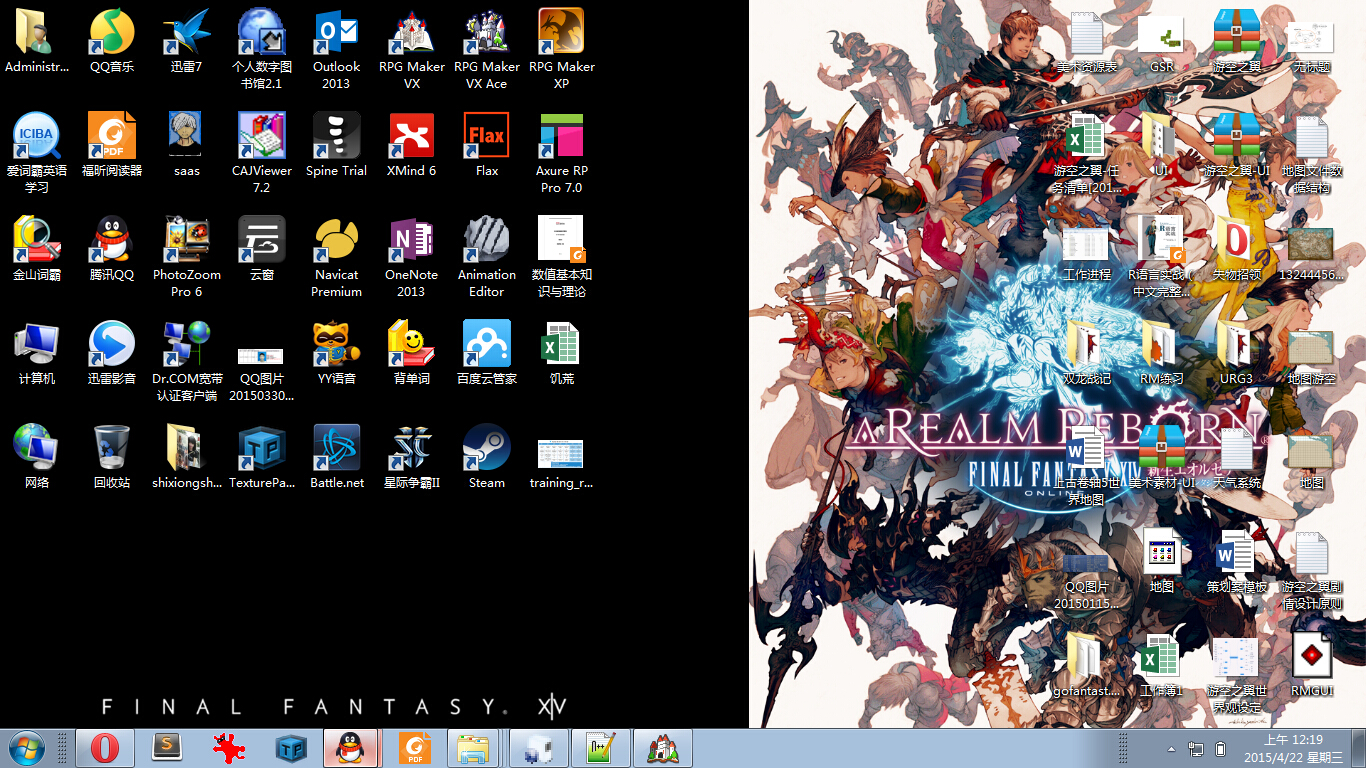This screenshot has width=1366, height=768.
Task: Click the YY语音 desktop shortcut
Action: 337,354
